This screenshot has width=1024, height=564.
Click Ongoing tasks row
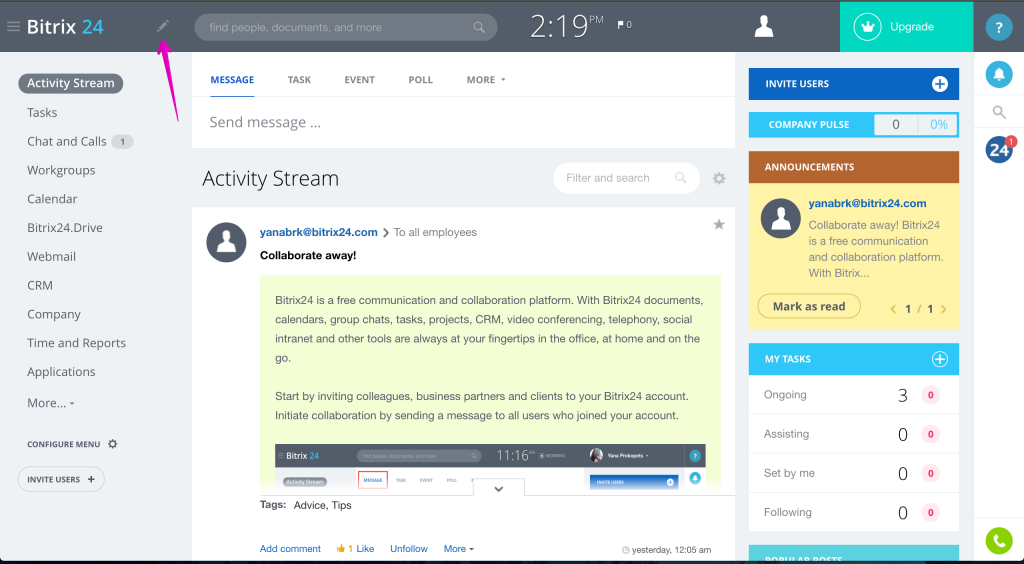pyautogui.click(x=854, y=395)
